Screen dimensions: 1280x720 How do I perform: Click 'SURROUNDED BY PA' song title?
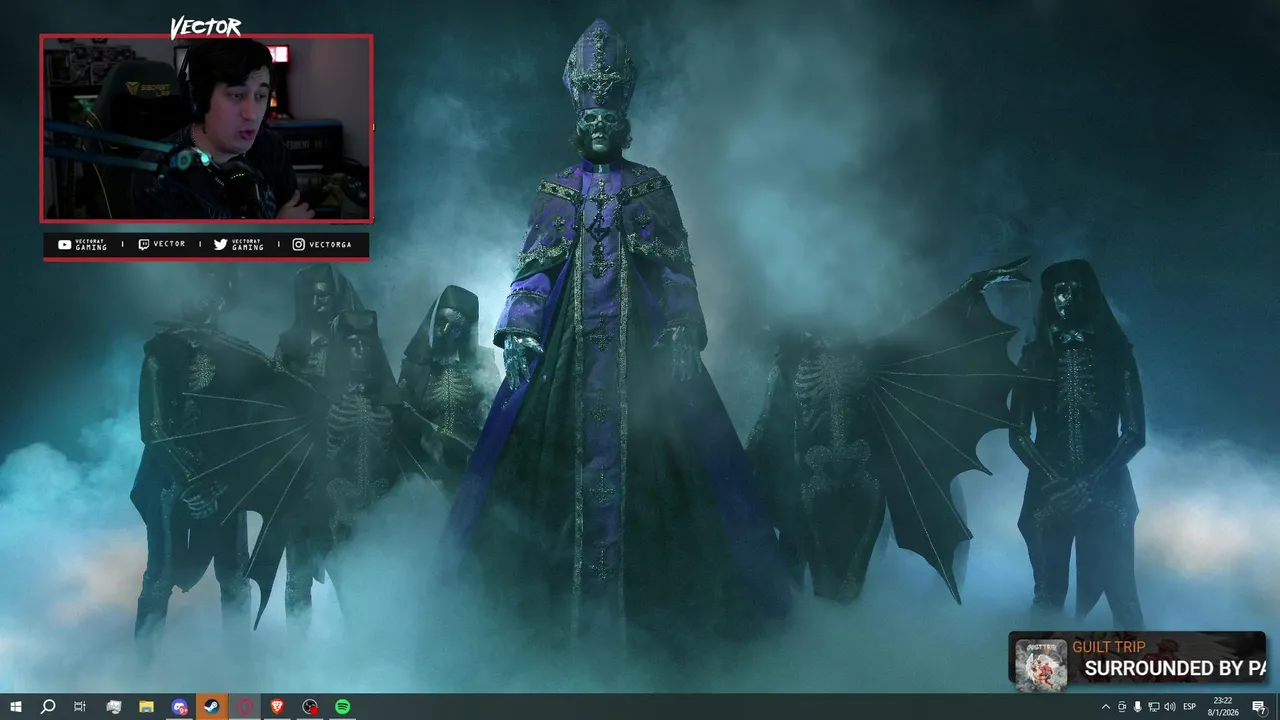point(1175,668)
